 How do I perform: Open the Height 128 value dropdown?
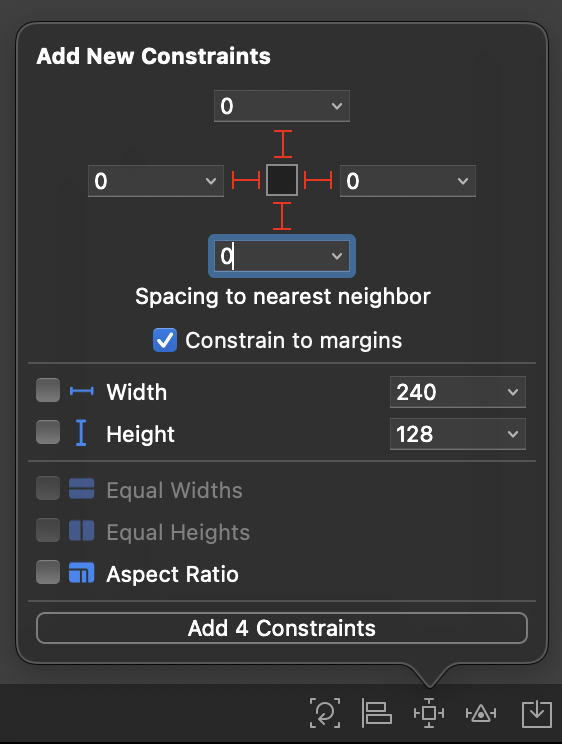point(513,434)
